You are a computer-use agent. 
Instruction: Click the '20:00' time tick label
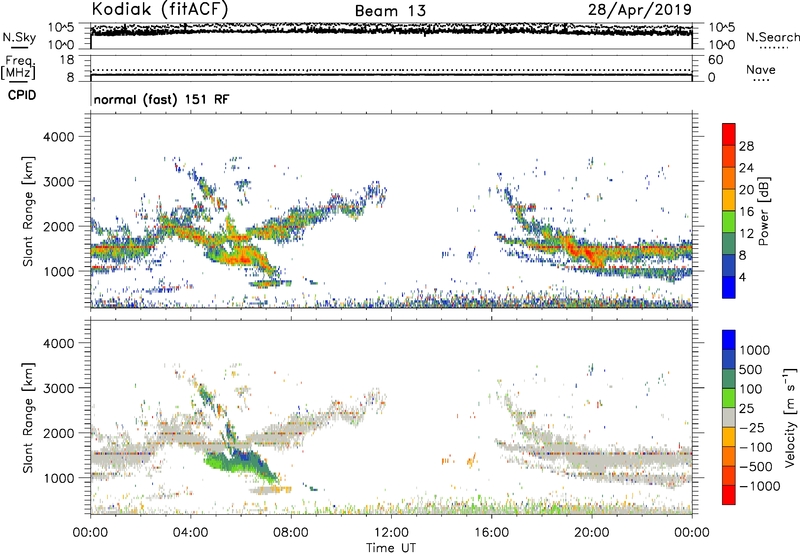click(592, 533)
